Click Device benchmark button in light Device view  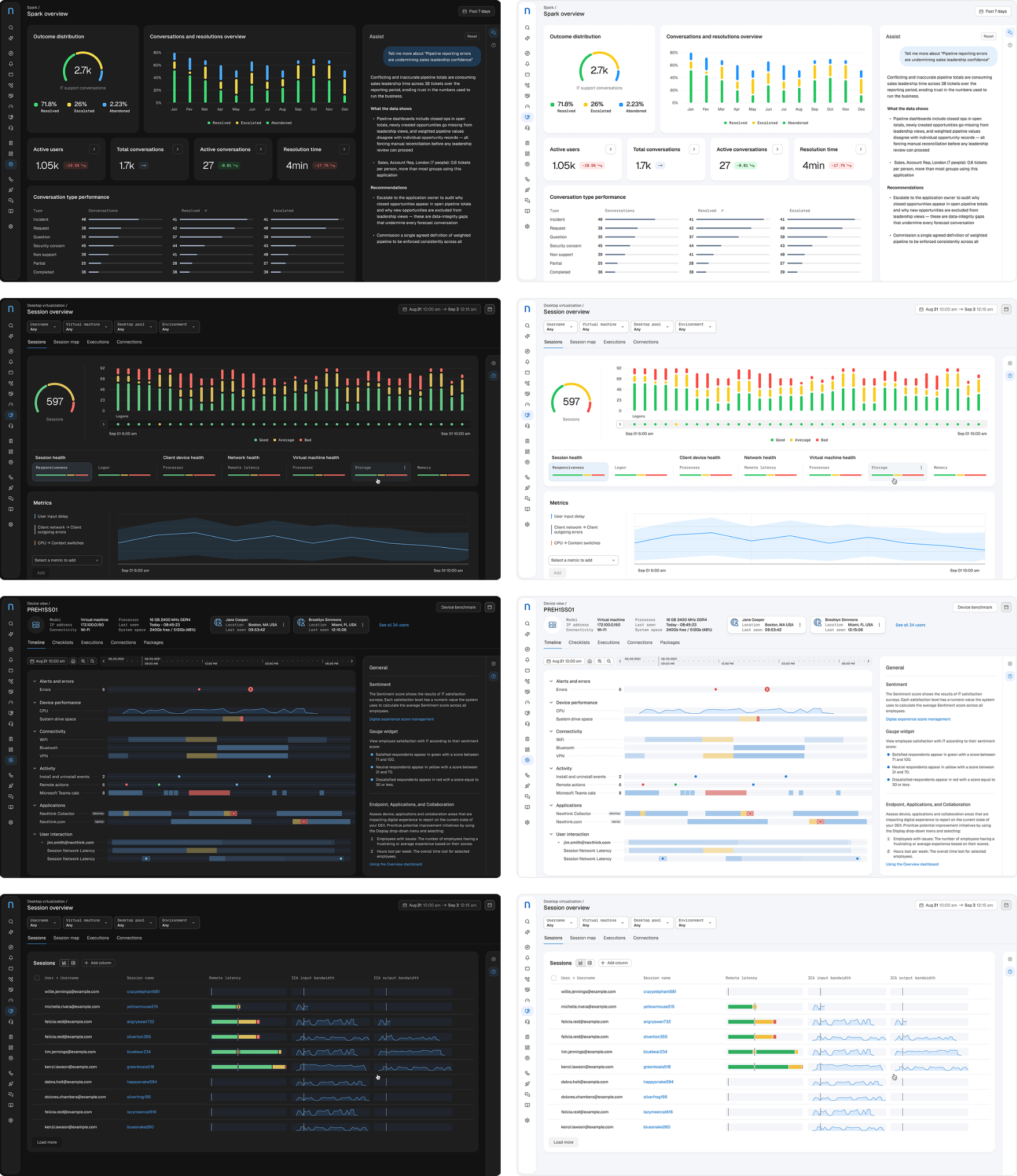[x=975, y=607]
